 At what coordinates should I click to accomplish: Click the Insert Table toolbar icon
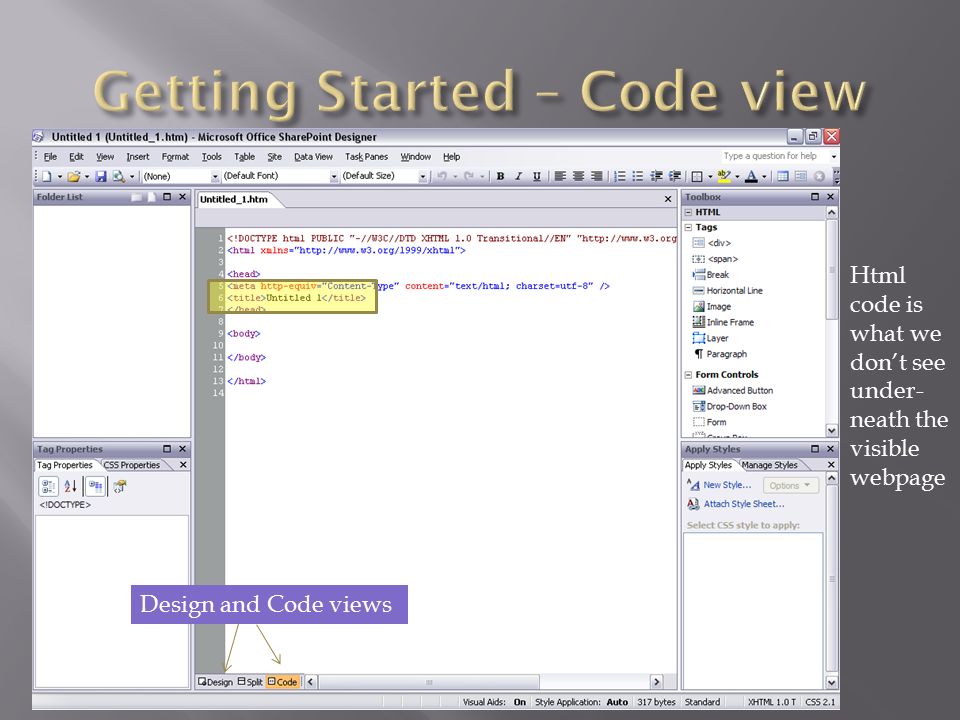(x=782, y=176)
